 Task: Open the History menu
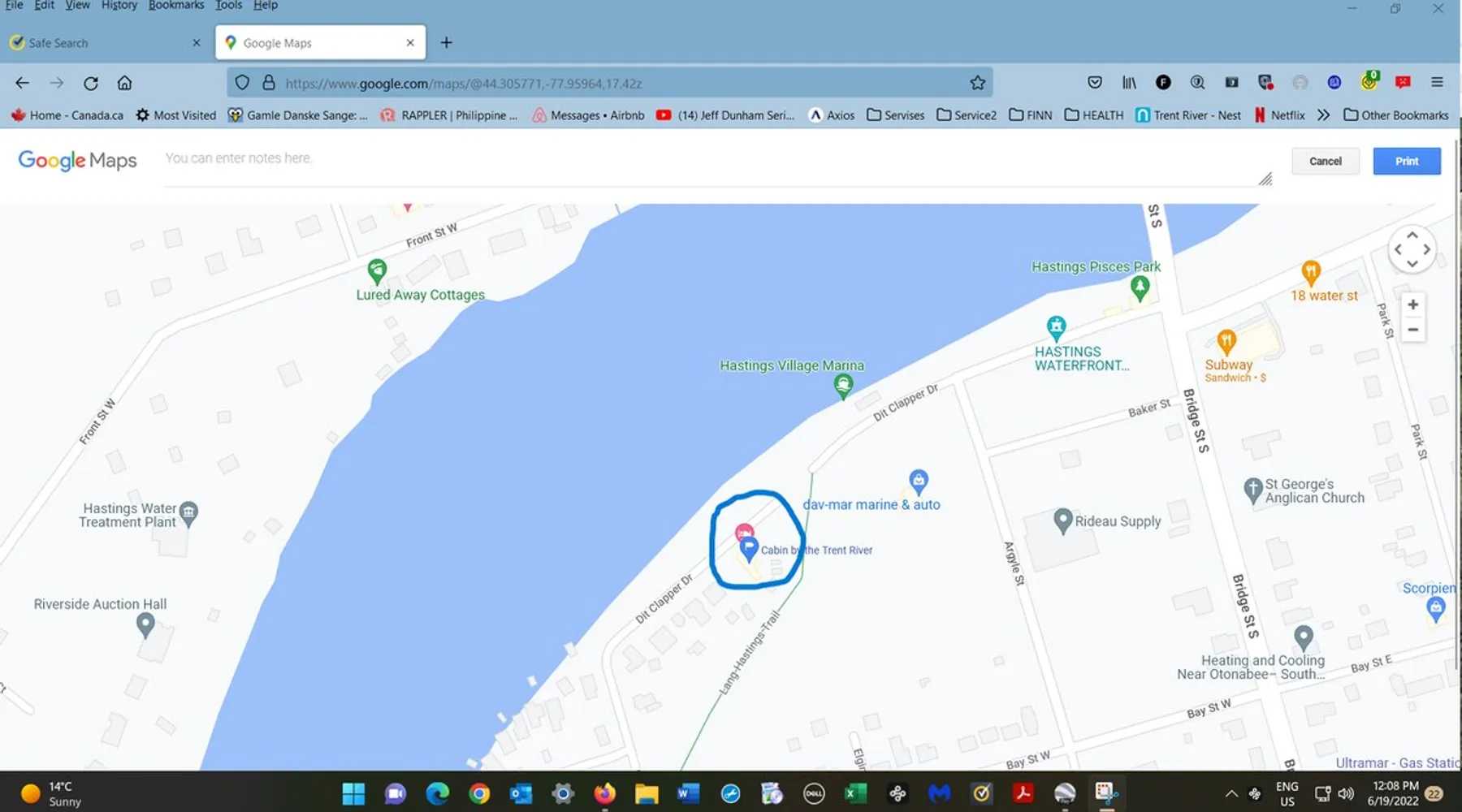(x=119, y=6)
